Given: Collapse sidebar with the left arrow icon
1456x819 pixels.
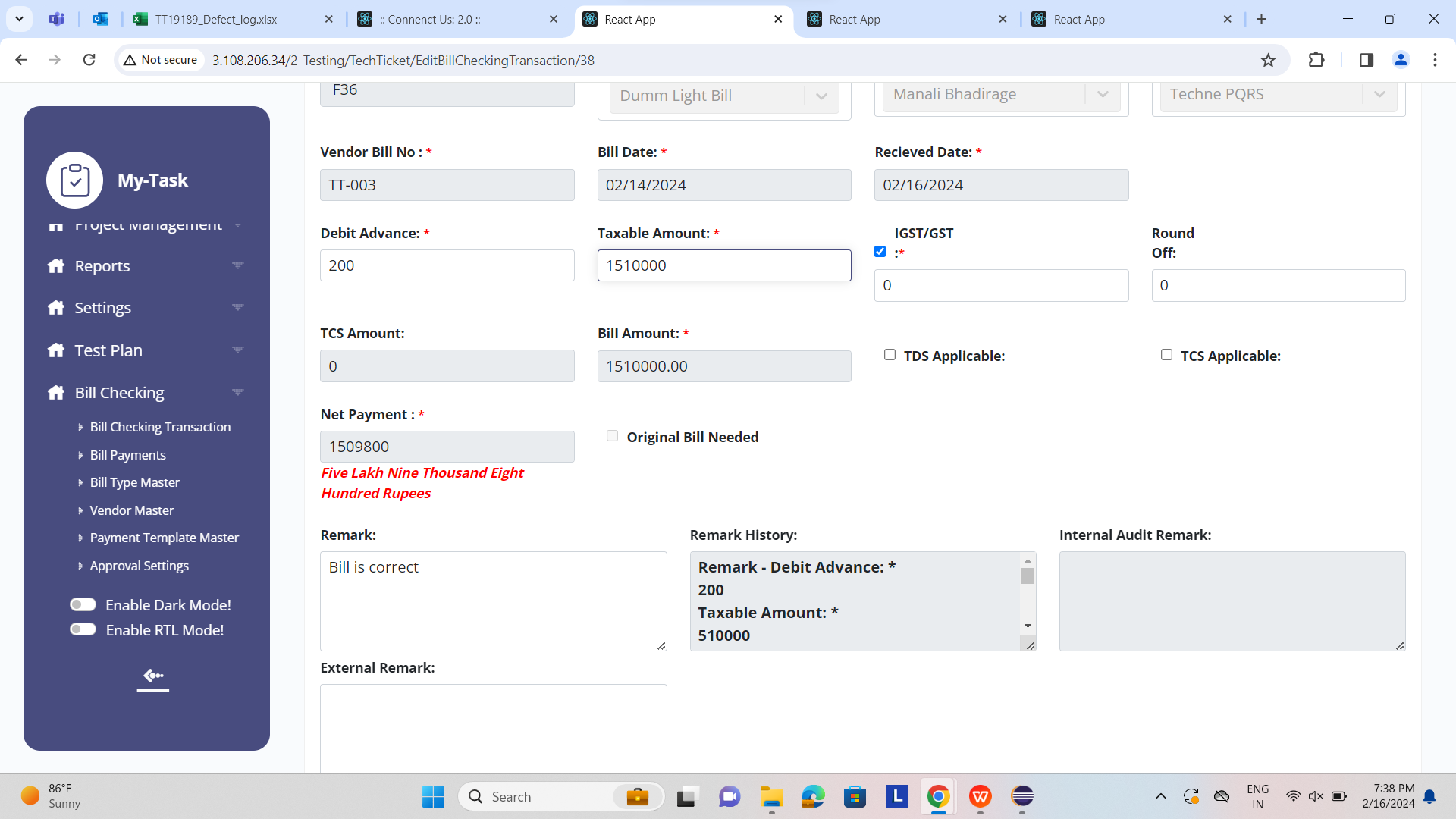Looking at the screenshot, I should pos(153,676).
